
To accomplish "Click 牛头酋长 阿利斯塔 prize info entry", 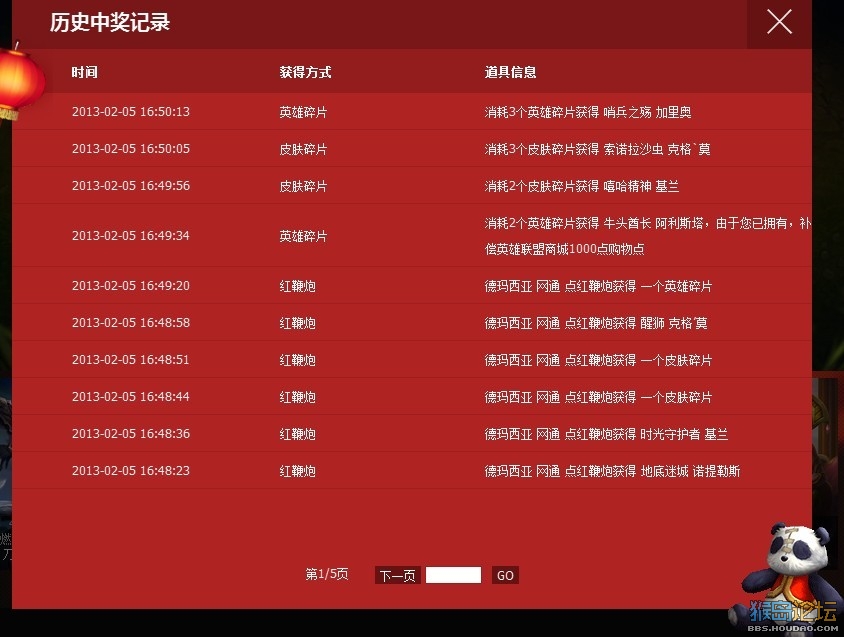I will pos(648,236).
